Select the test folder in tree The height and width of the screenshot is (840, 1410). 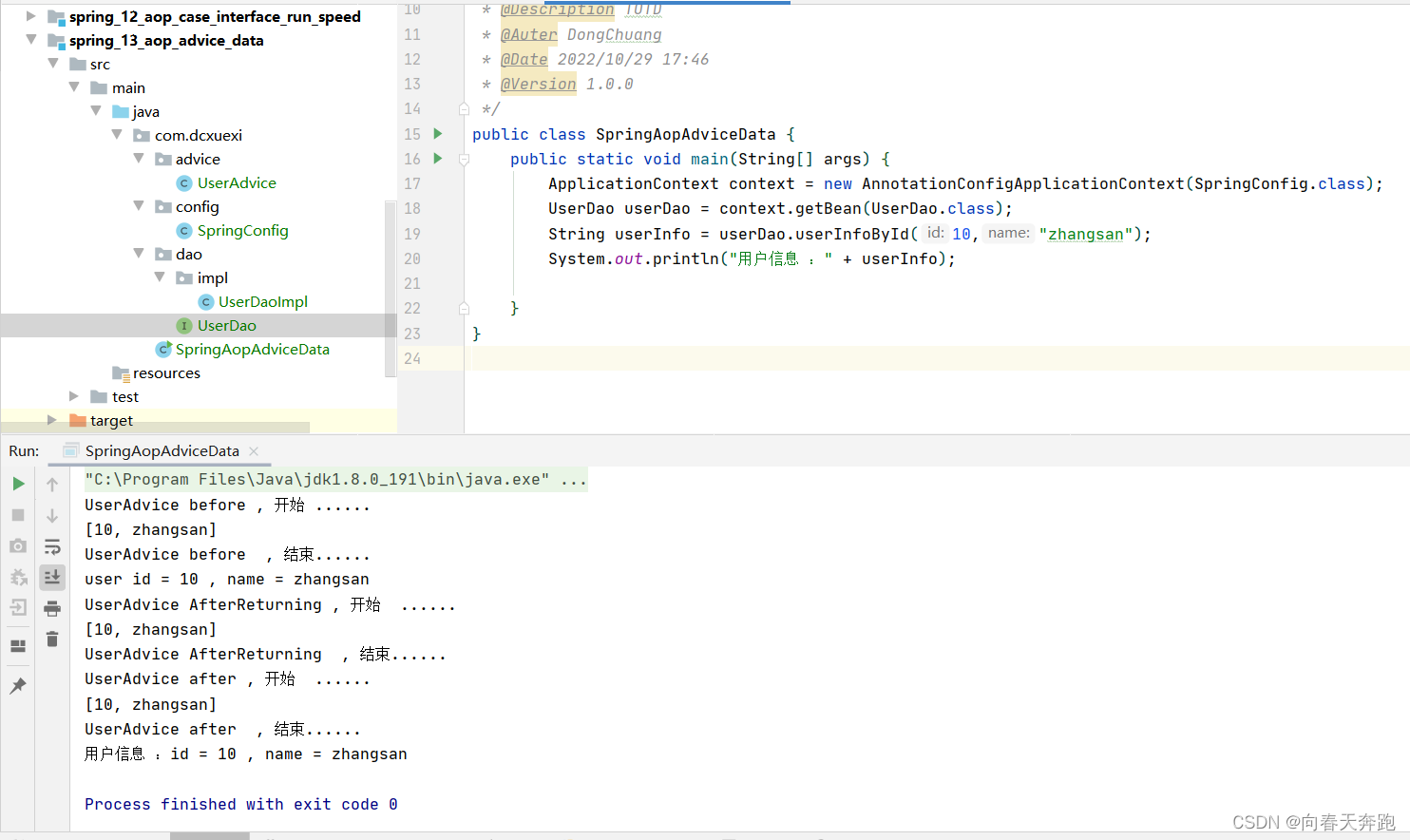point(125,396)
